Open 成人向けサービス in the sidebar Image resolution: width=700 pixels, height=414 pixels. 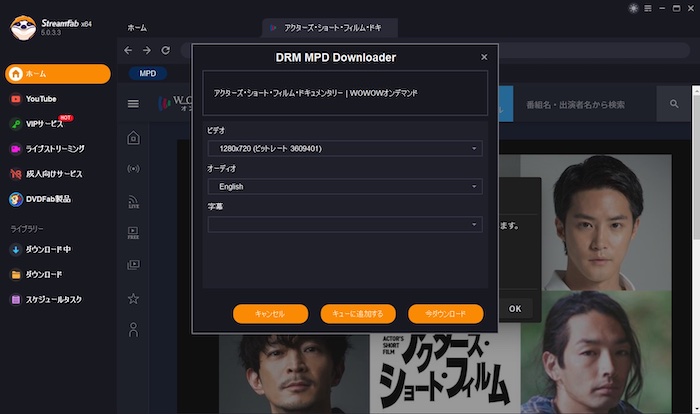(54, 174)
